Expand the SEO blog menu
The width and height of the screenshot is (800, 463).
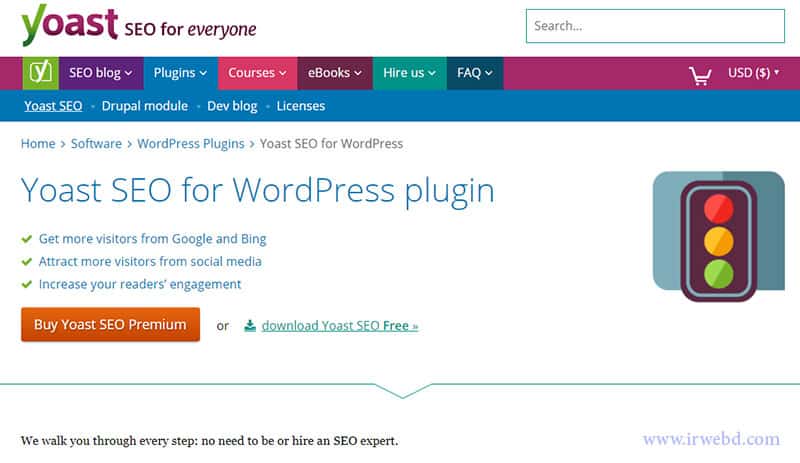coord(101,73)
